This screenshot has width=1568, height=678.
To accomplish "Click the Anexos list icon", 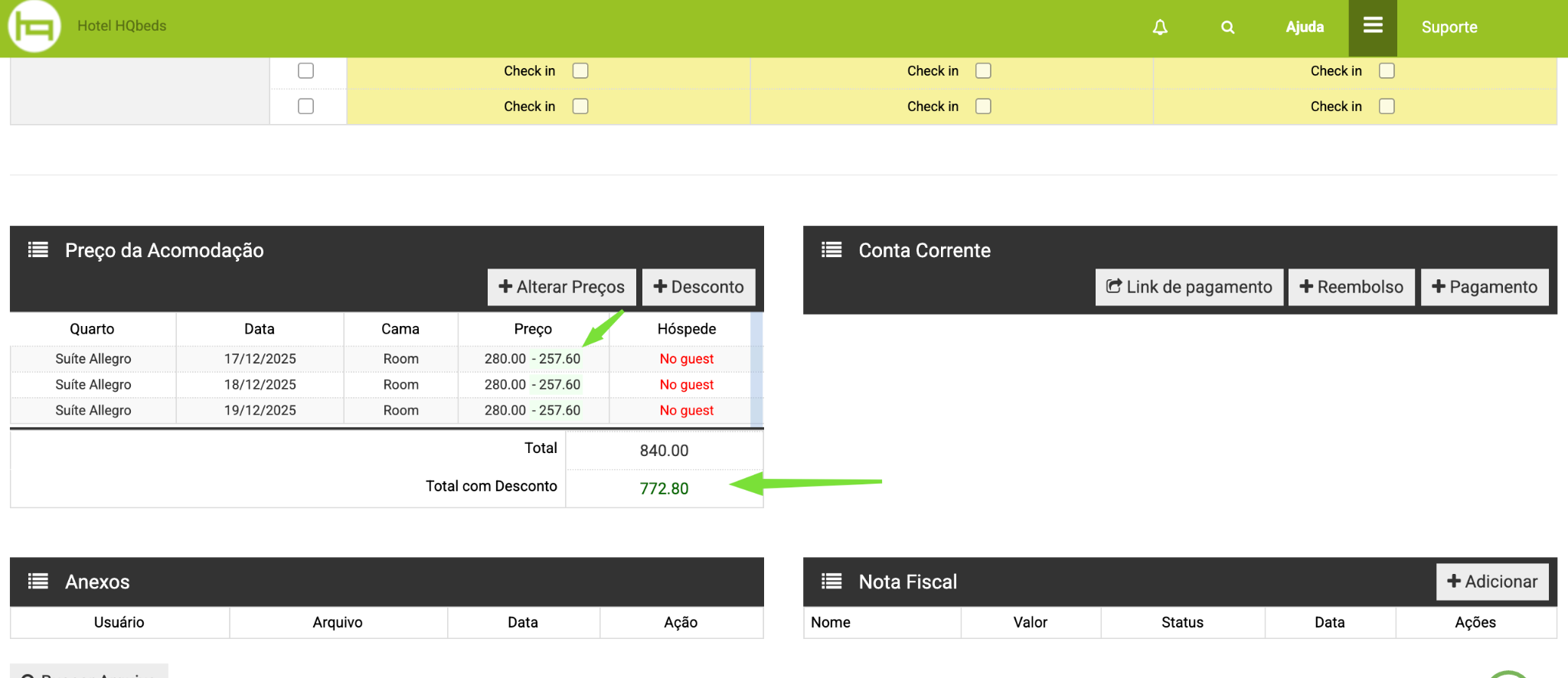I will click(38, 582).
